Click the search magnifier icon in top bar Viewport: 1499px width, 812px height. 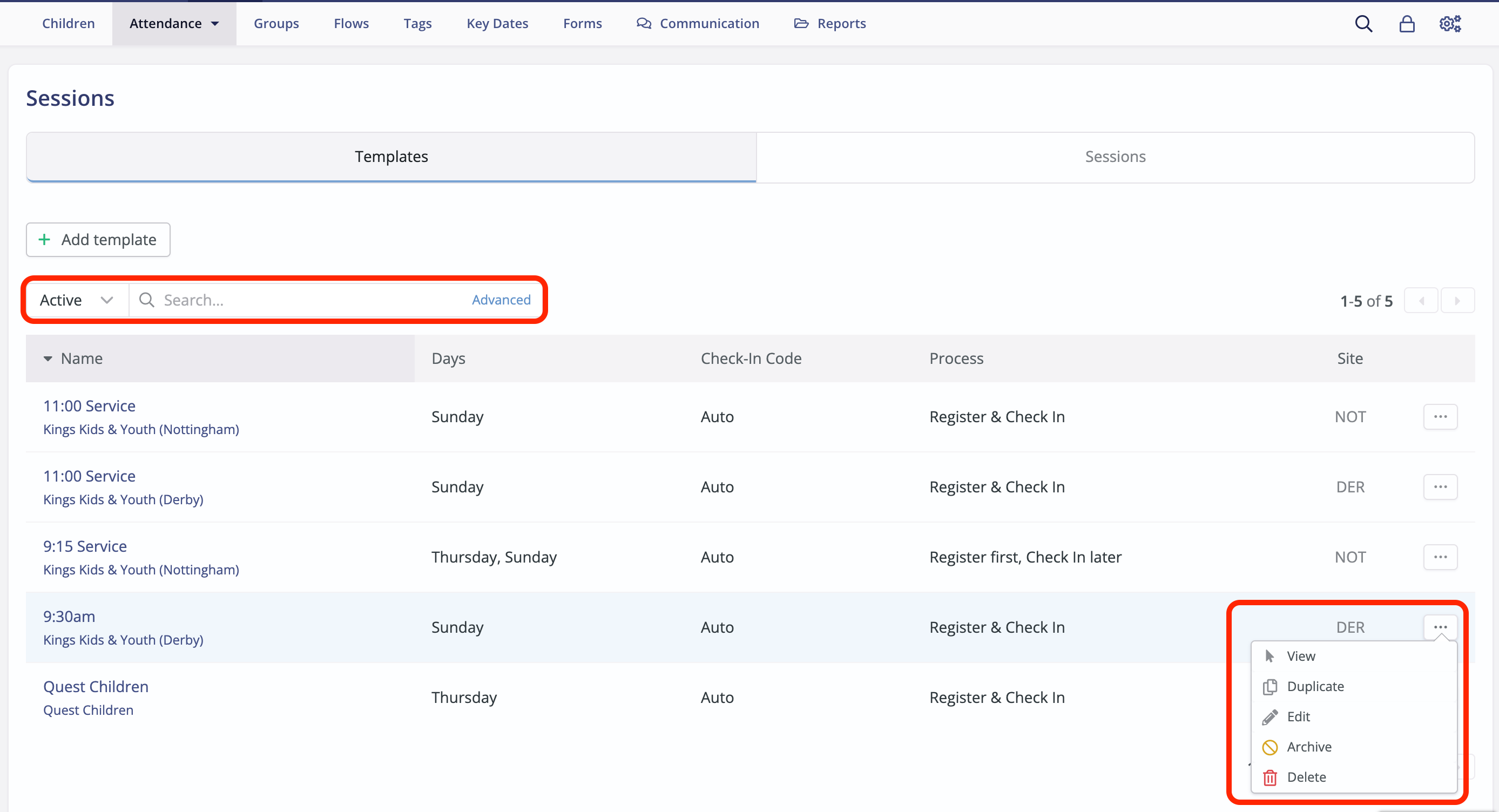1363,24
